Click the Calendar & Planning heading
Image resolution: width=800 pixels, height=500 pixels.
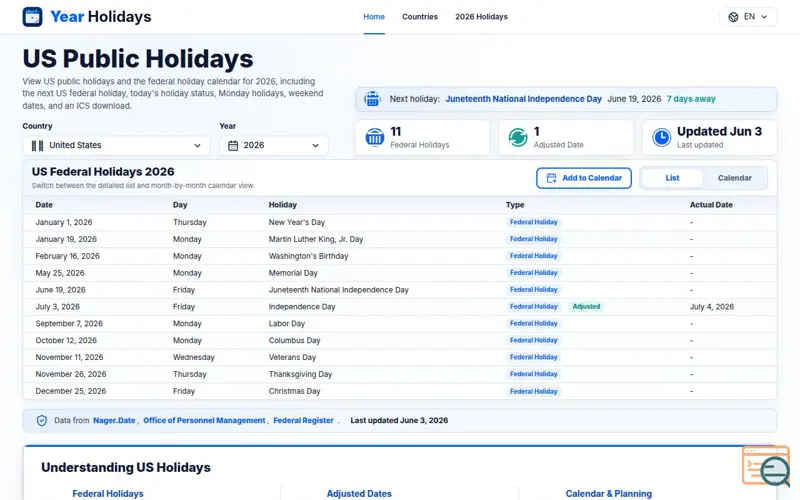coord(609,493)
